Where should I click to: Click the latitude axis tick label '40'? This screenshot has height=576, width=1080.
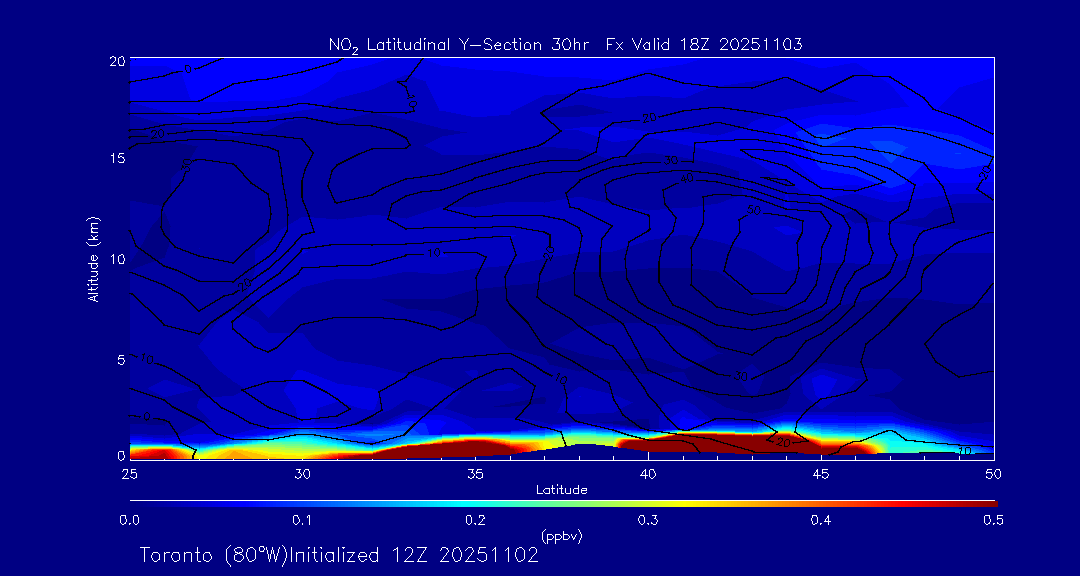(648, 474)
